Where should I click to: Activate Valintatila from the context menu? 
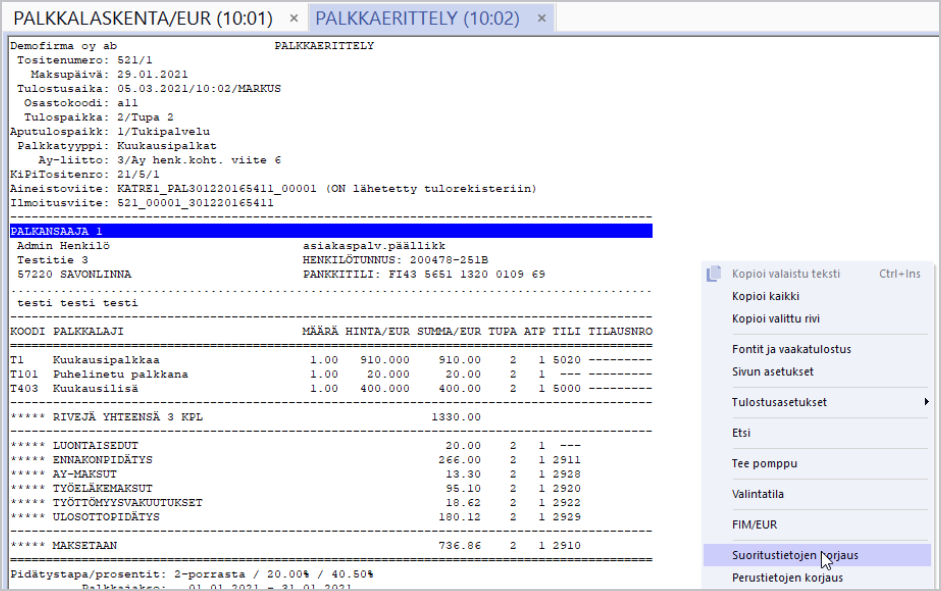(x=757, y=494)
